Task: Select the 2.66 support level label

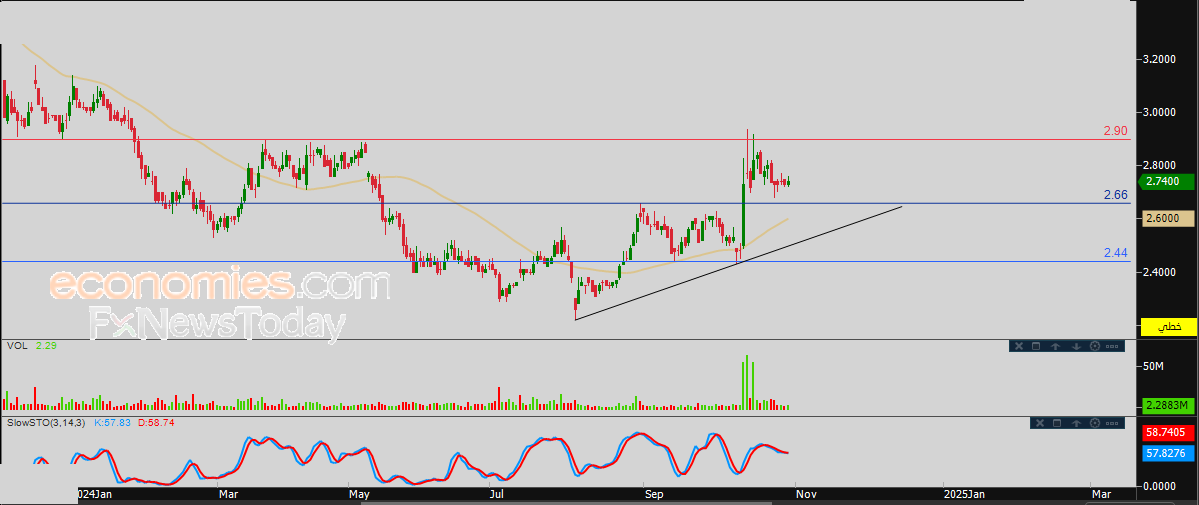Action: coord(1116,195)
